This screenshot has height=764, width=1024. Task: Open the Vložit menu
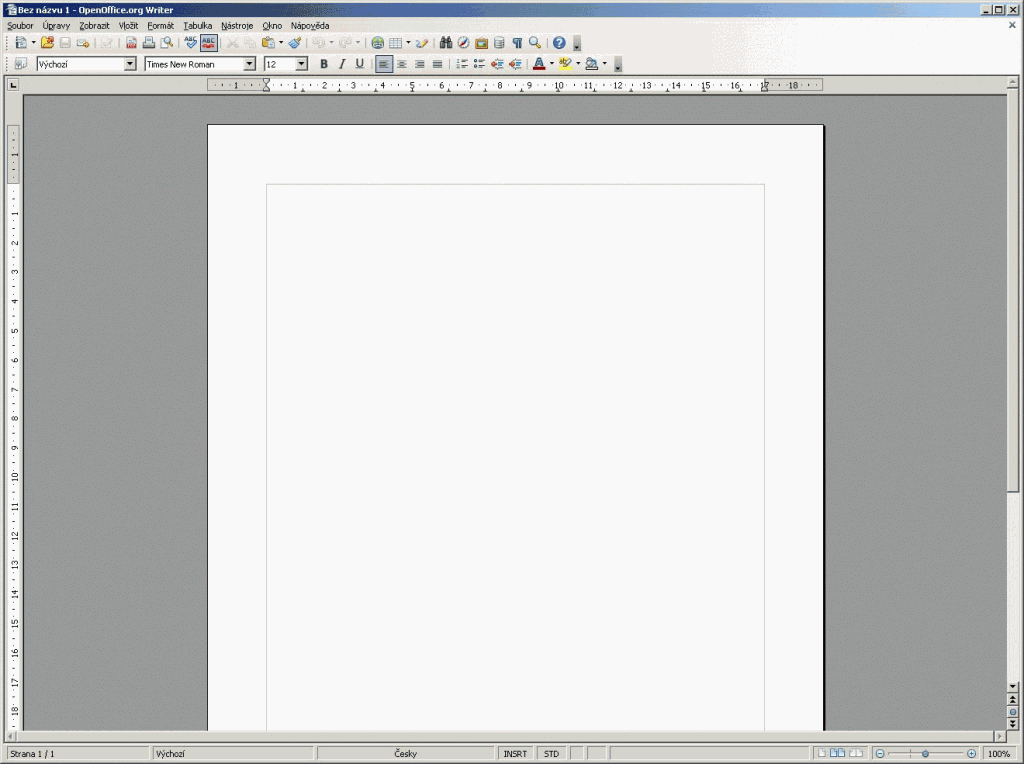click(128, 25)
